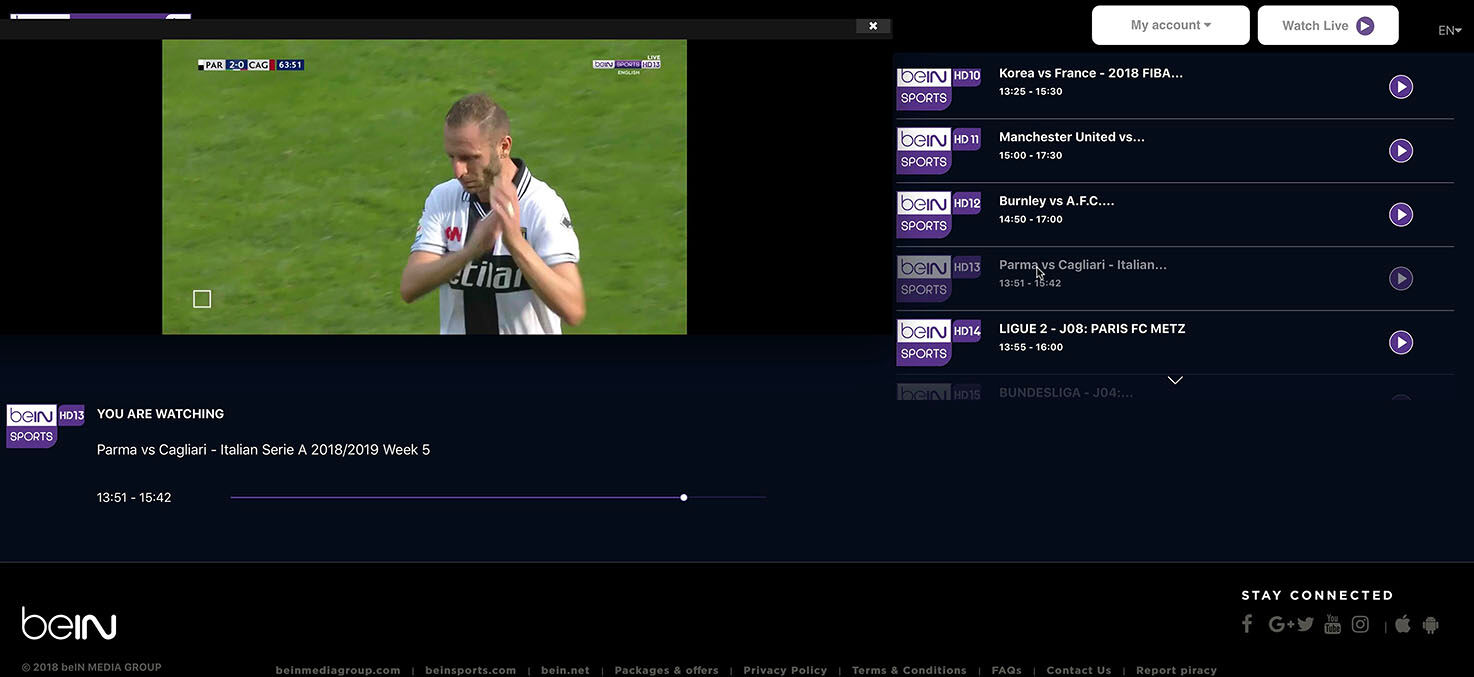Open the beIN Twitter page
1474x677 pixels.
coord(1306,624)
